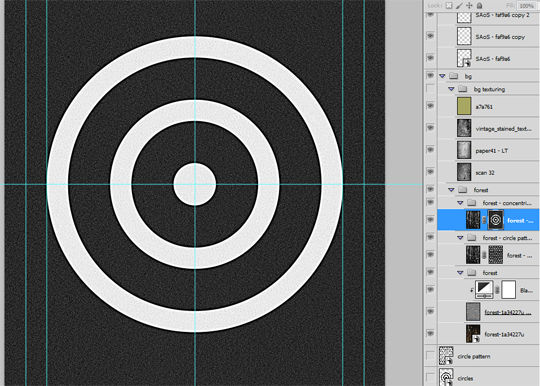Click the bg group folder icon
Screen dimensions: 540x386
point(454,76)
